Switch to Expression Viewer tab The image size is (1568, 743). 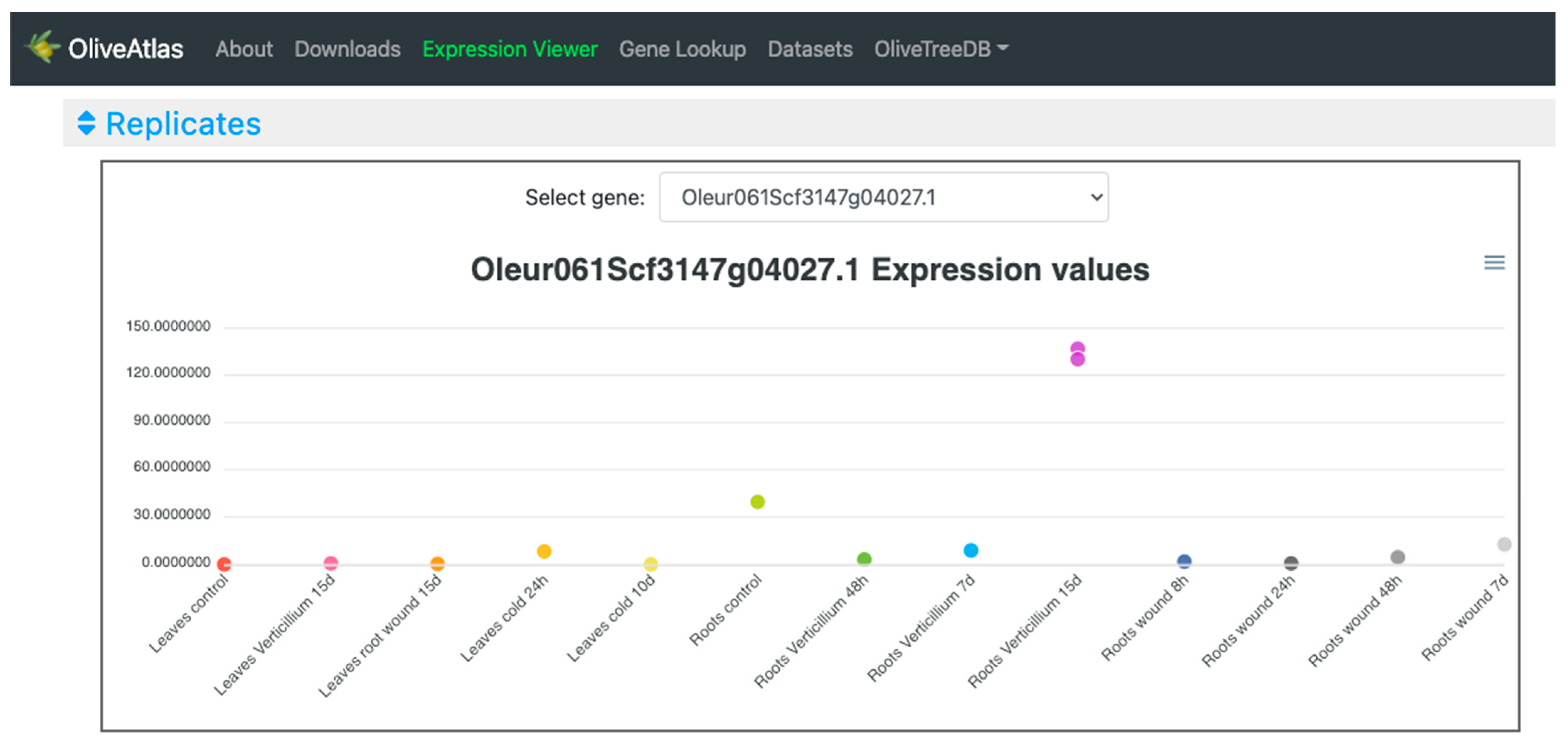[509, 49]
